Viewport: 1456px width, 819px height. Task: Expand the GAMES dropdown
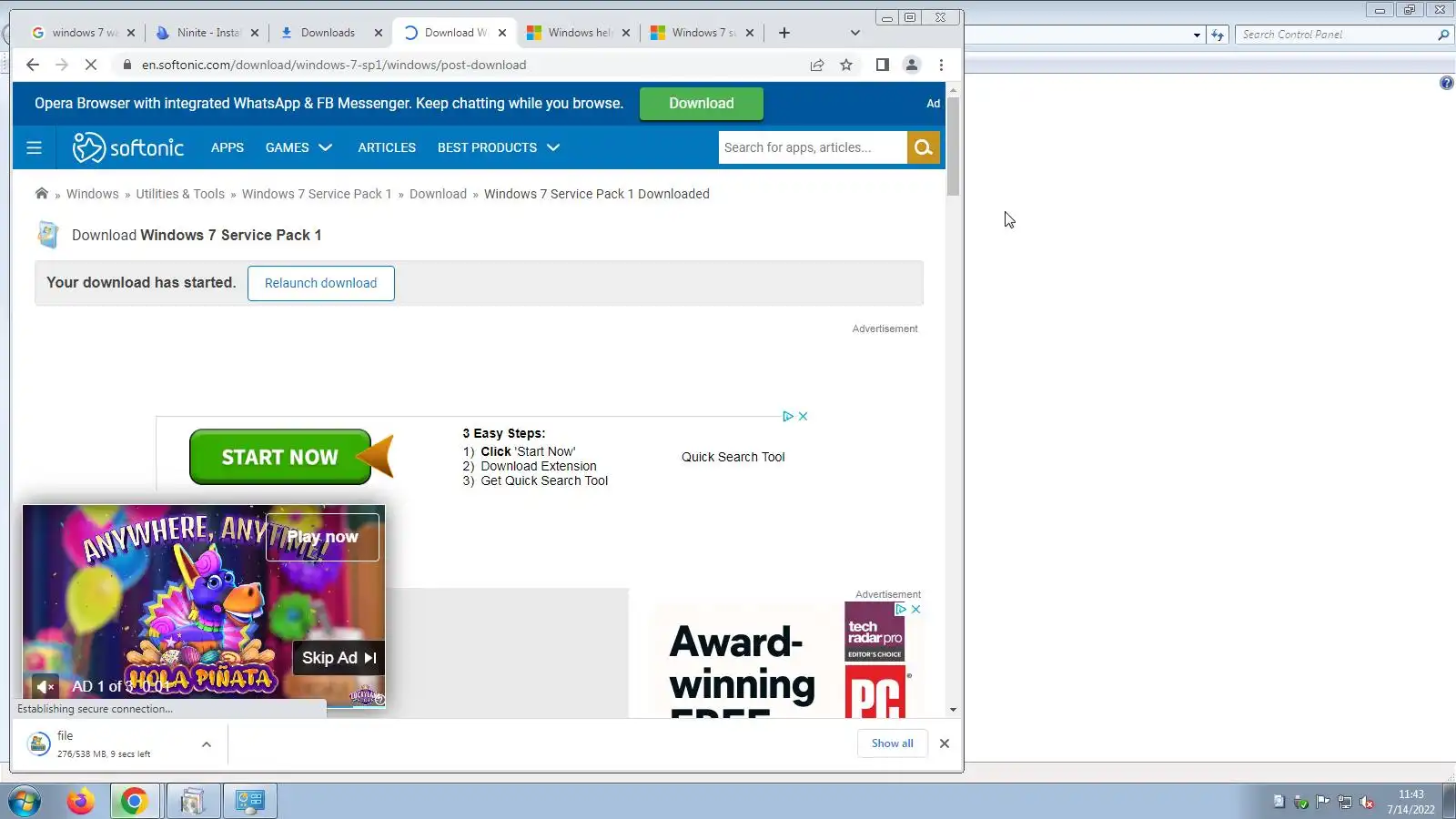pyautogui.click(x=298, y=147)
